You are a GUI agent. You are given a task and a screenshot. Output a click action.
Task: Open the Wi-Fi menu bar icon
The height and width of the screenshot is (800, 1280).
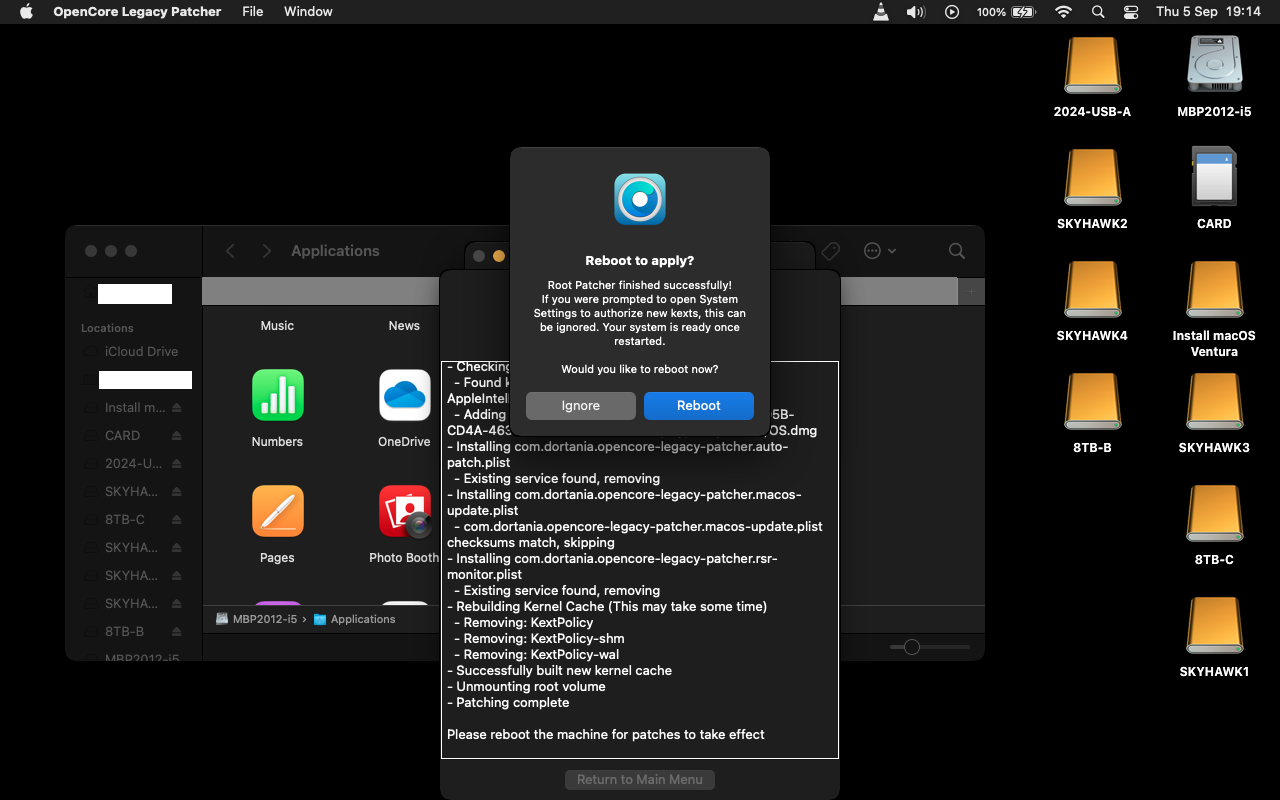(x=1064, y=12)
